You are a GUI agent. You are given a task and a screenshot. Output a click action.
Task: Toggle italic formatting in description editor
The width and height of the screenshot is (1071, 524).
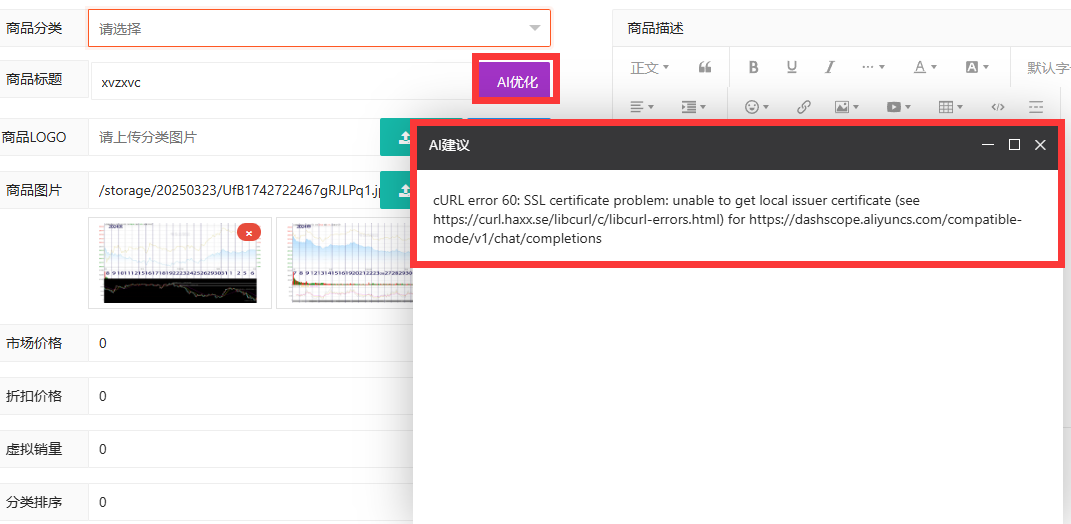pos(829,67)
